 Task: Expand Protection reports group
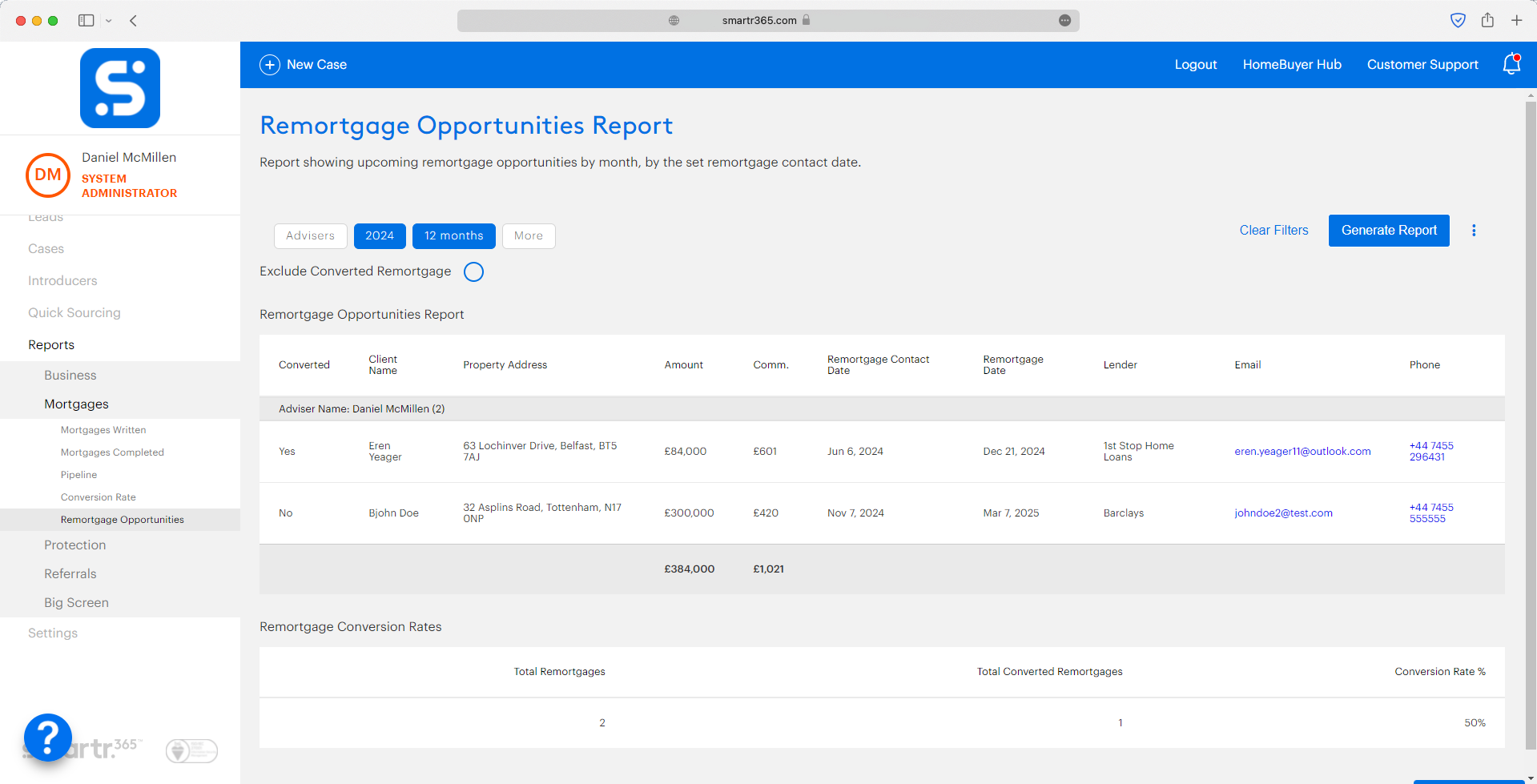point(74,545)
